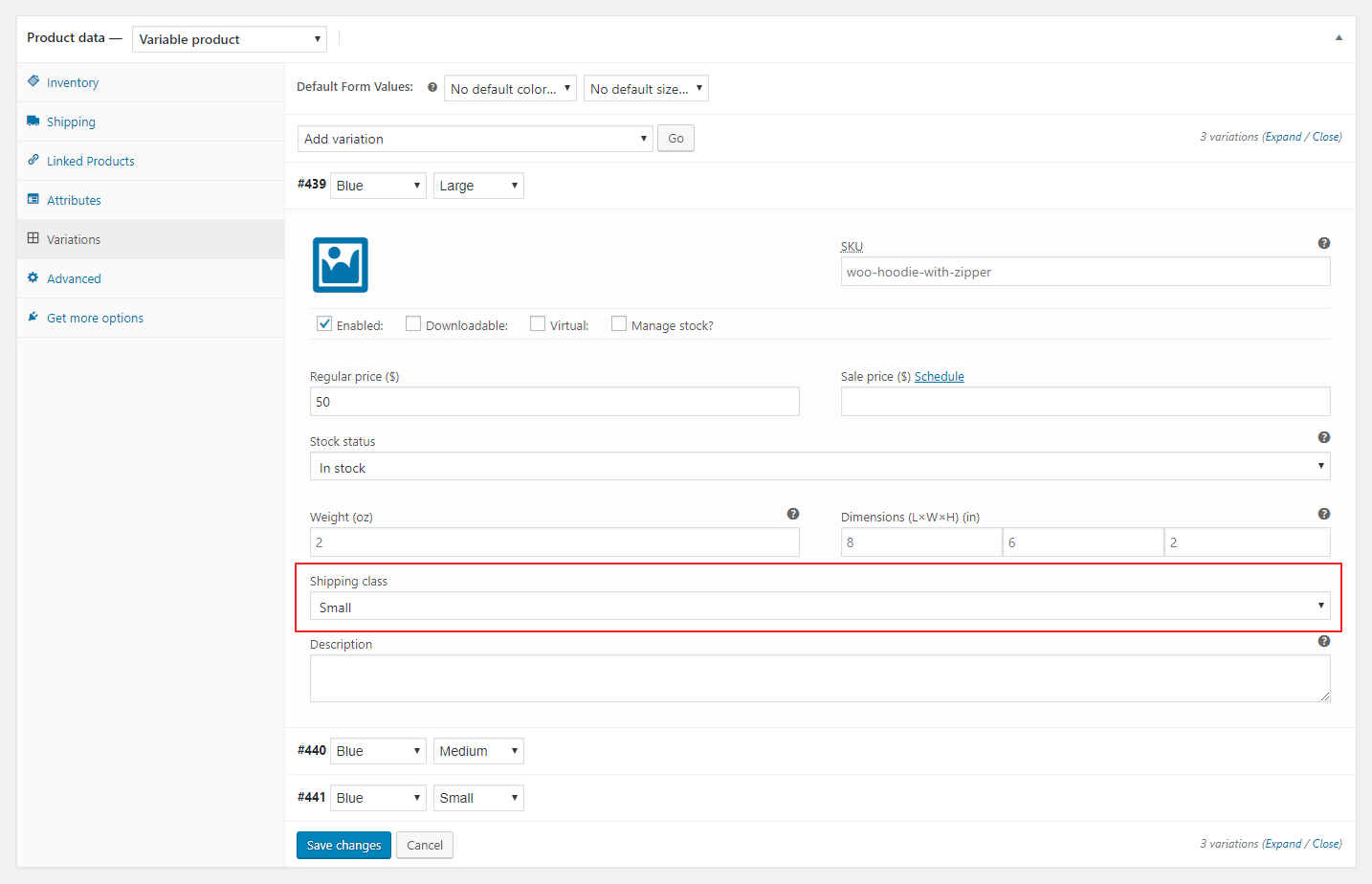
Task: Collapse the Product data panel
Action: tap(1339, 37)
